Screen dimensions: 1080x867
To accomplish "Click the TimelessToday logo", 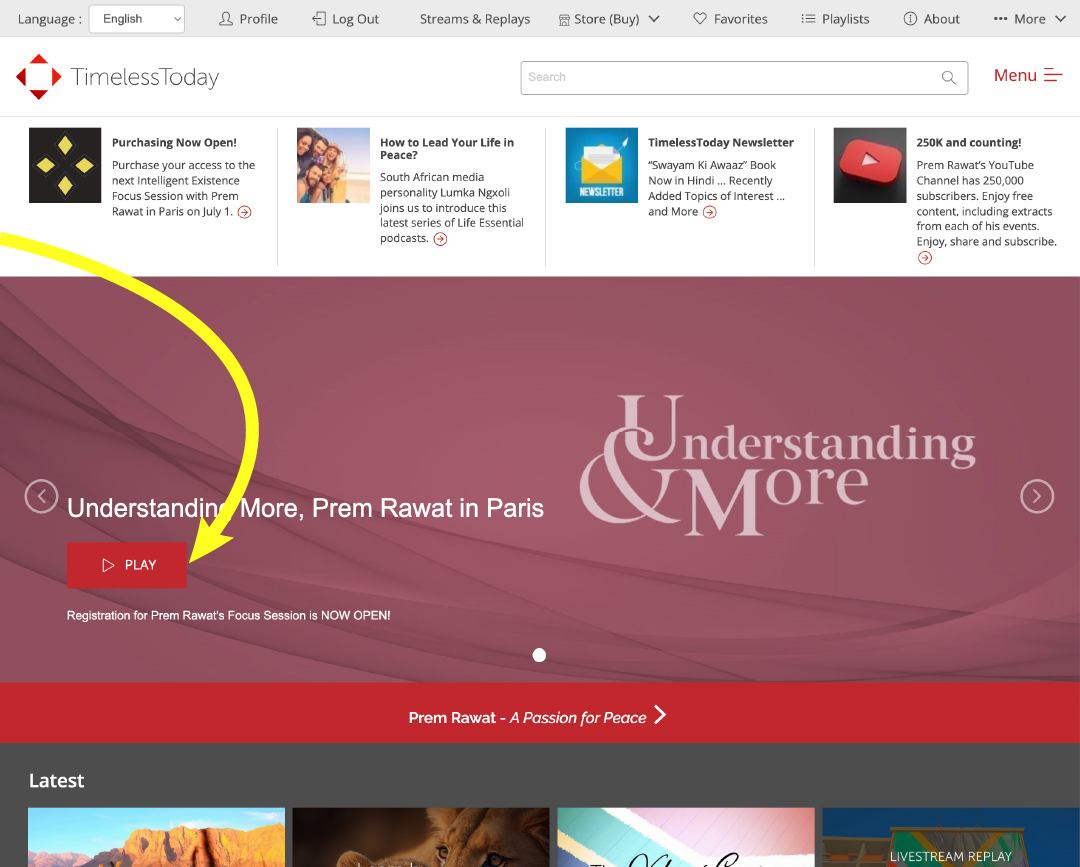I will coord(117,76).
